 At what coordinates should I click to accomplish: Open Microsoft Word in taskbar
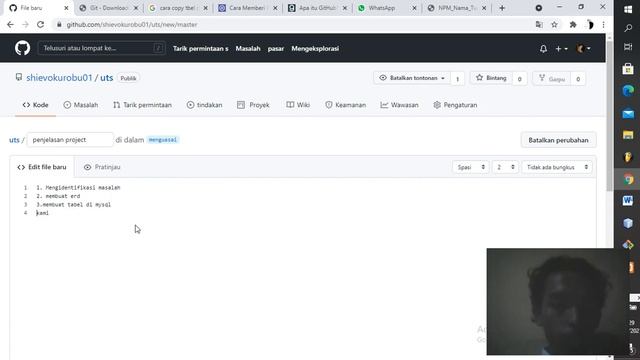click(x=628, y=200)
